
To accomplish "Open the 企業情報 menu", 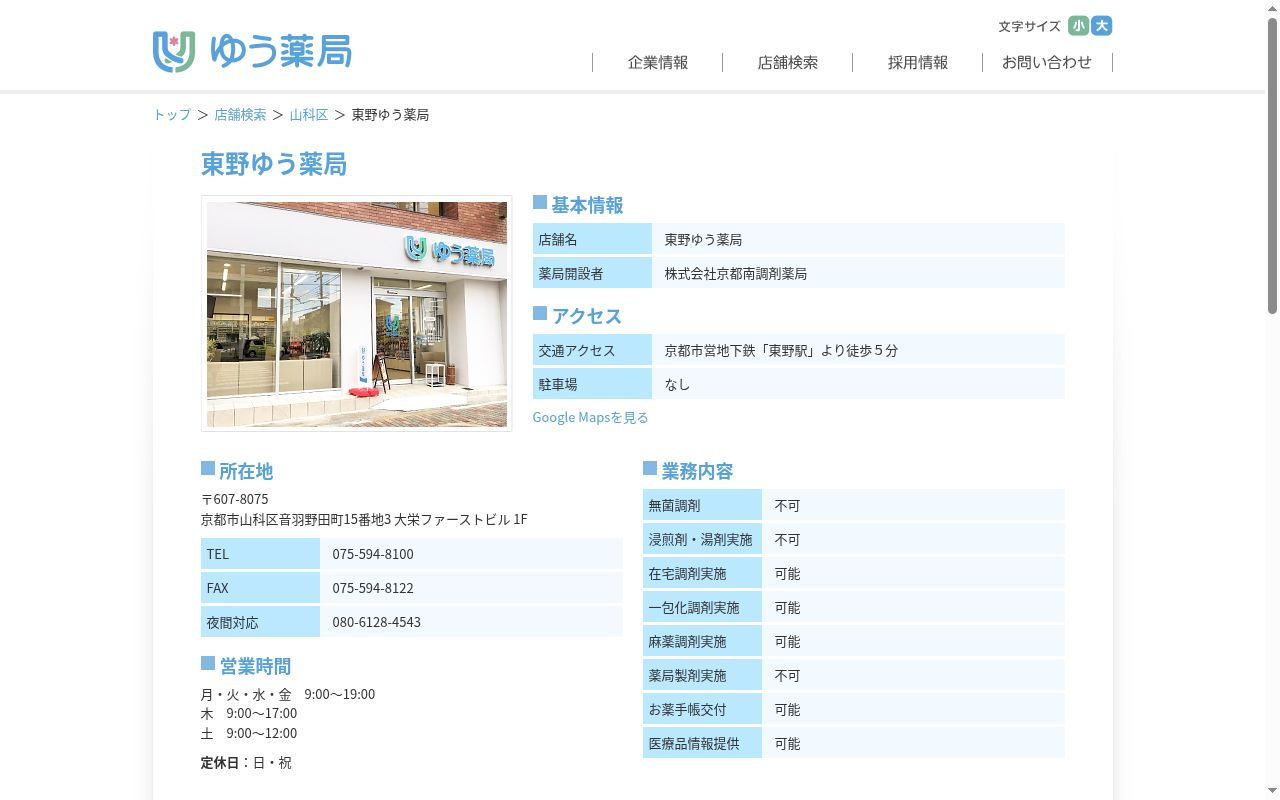I will [658, 62].
